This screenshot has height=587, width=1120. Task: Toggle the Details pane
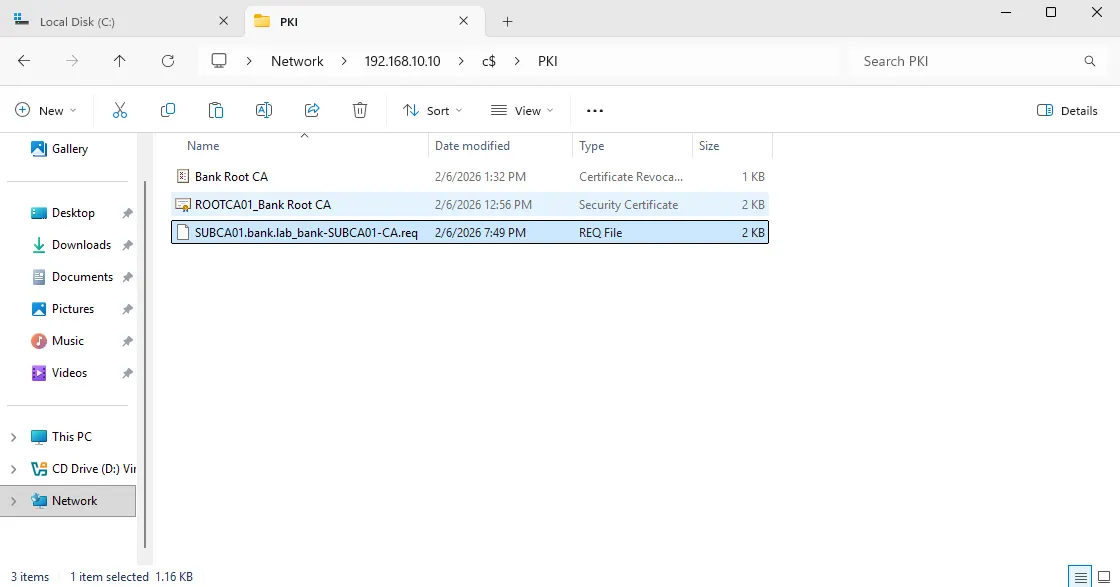[x=1067, y=110]
